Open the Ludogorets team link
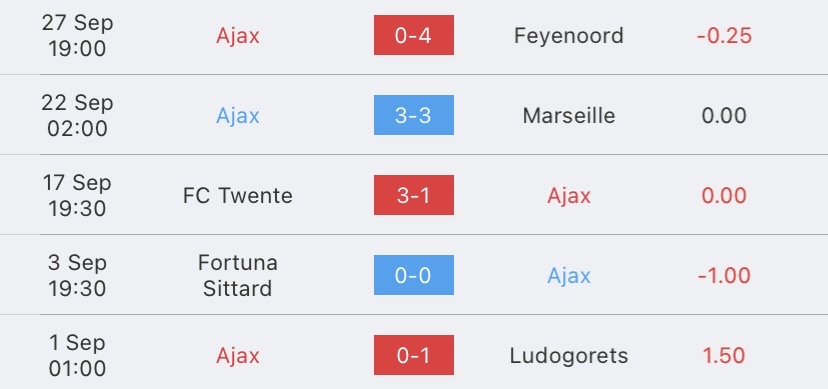Viewport: 828px width, 389px height. [x=569, y=355]
